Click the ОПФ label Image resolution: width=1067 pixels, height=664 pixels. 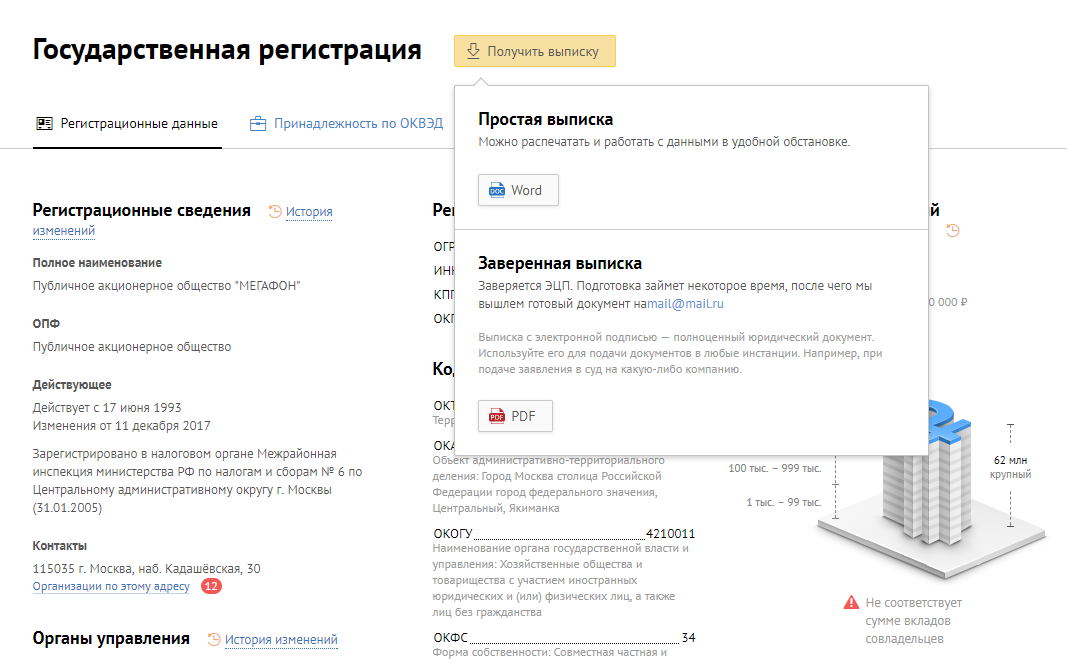(x=46, y=324)
